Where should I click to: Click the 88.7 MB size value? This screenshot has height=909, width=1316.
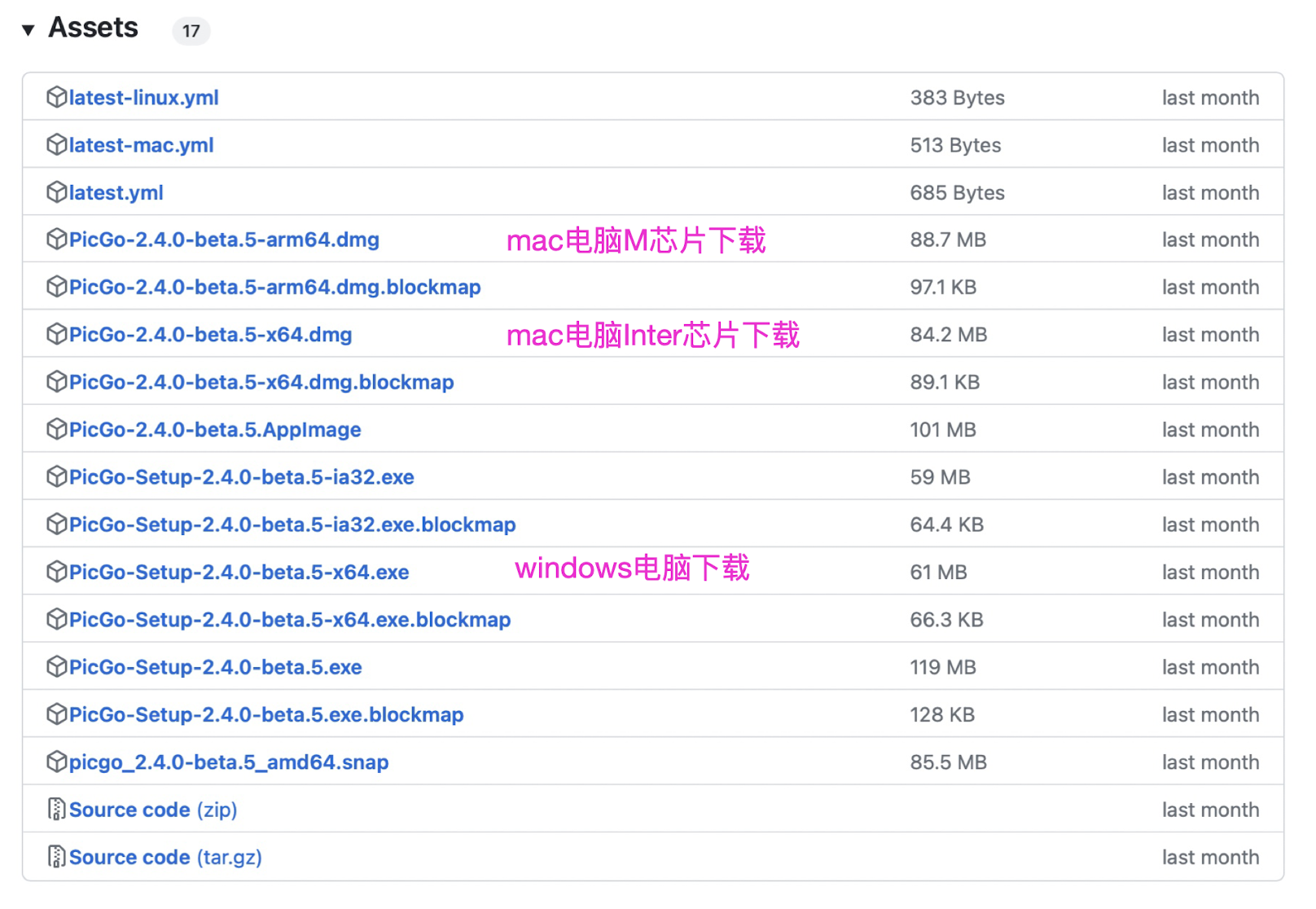[948, 240]
